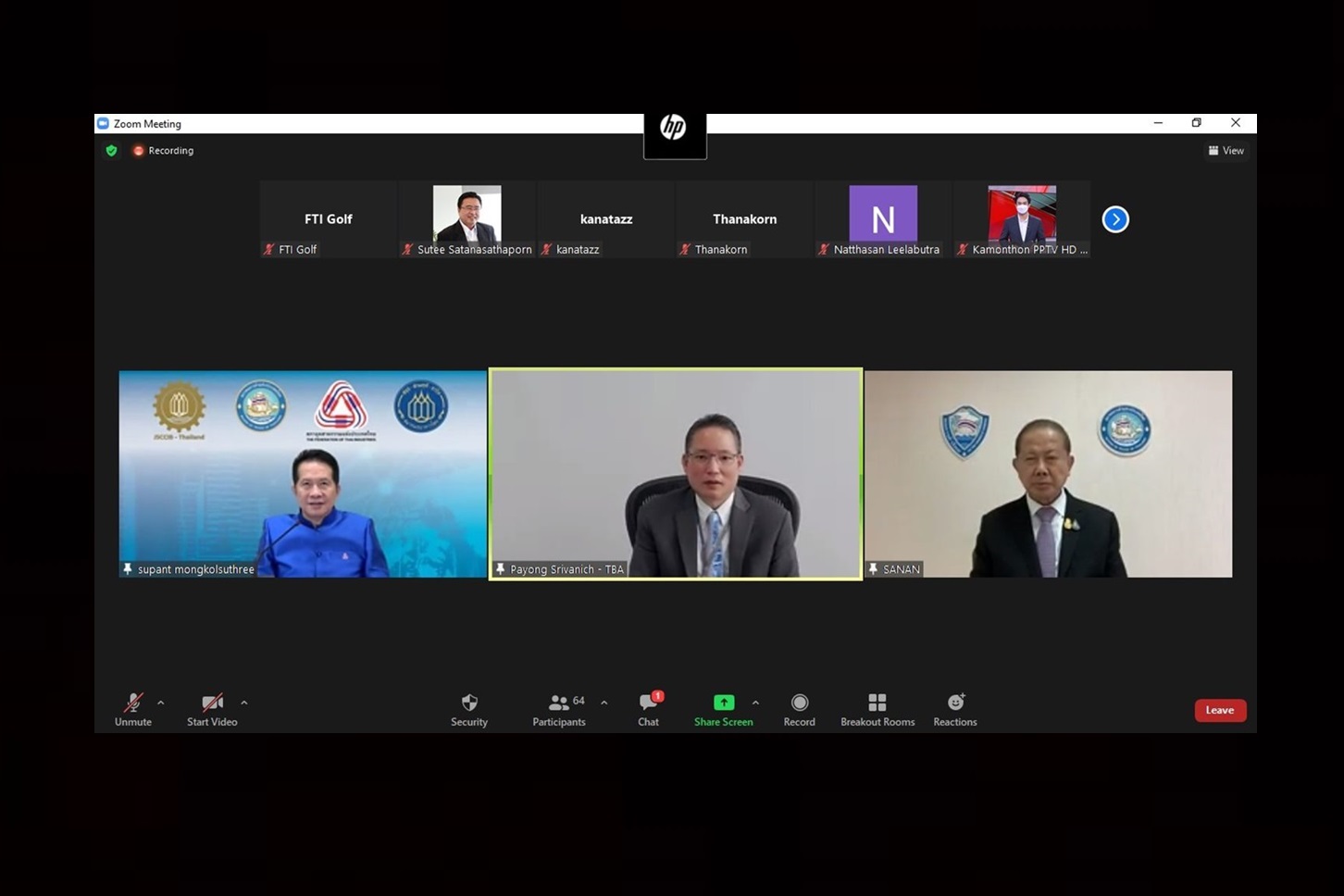Click the green encryption shield icon
1344x896 pixels.
[112, 150]
